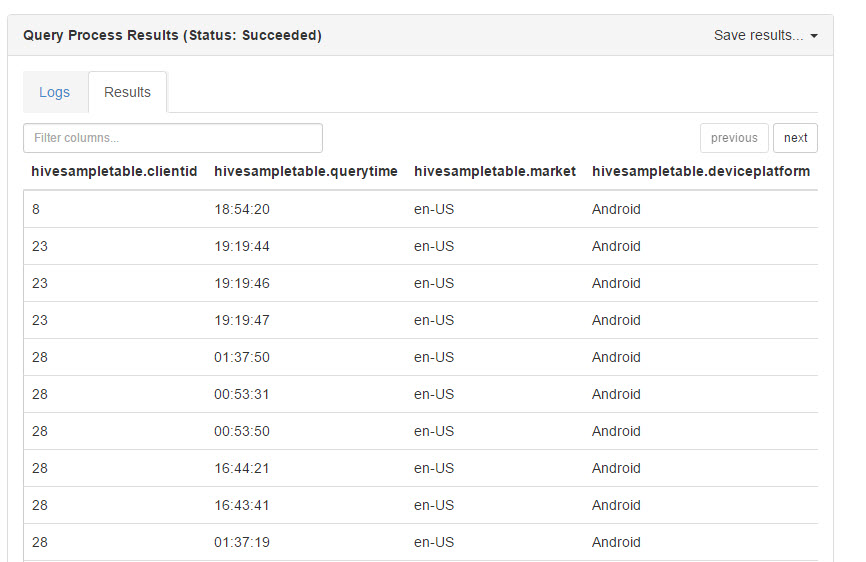Screen dimensions: 866x562
Task: Click the querytime cell 18:54:20
Action: click(242, 209)
